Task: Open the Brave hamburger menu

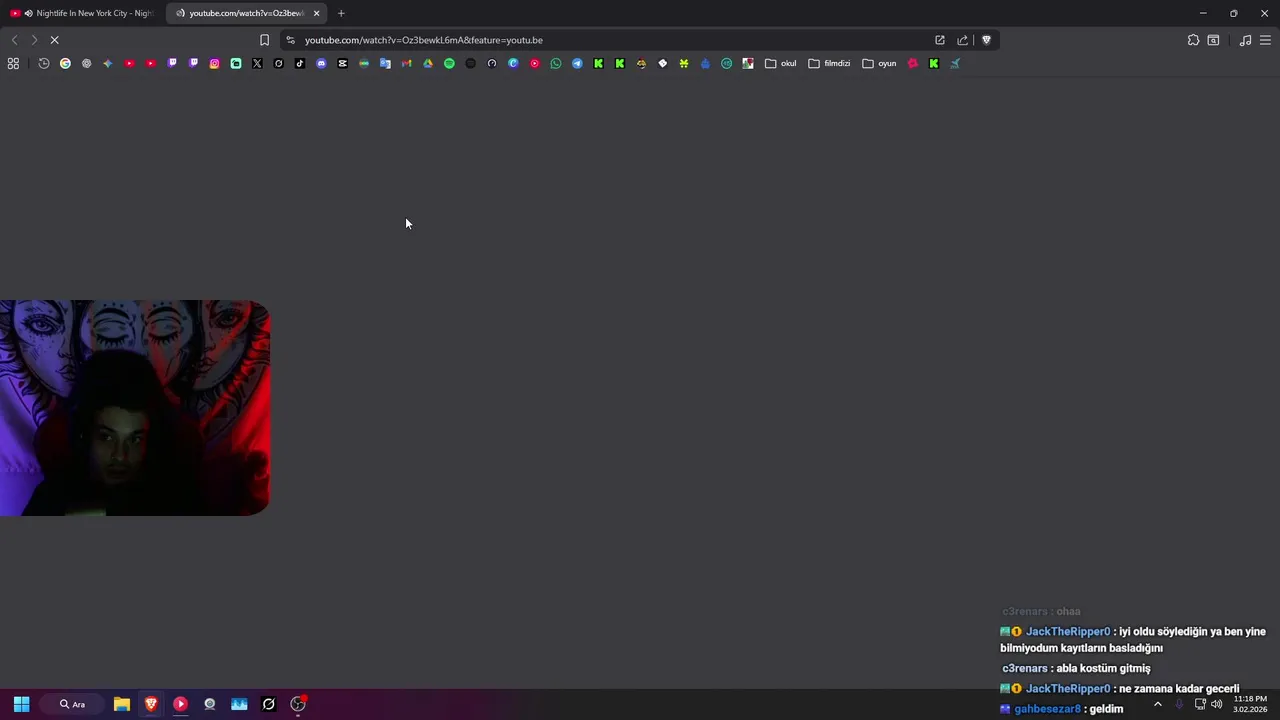Action: tap(1265, 40)
